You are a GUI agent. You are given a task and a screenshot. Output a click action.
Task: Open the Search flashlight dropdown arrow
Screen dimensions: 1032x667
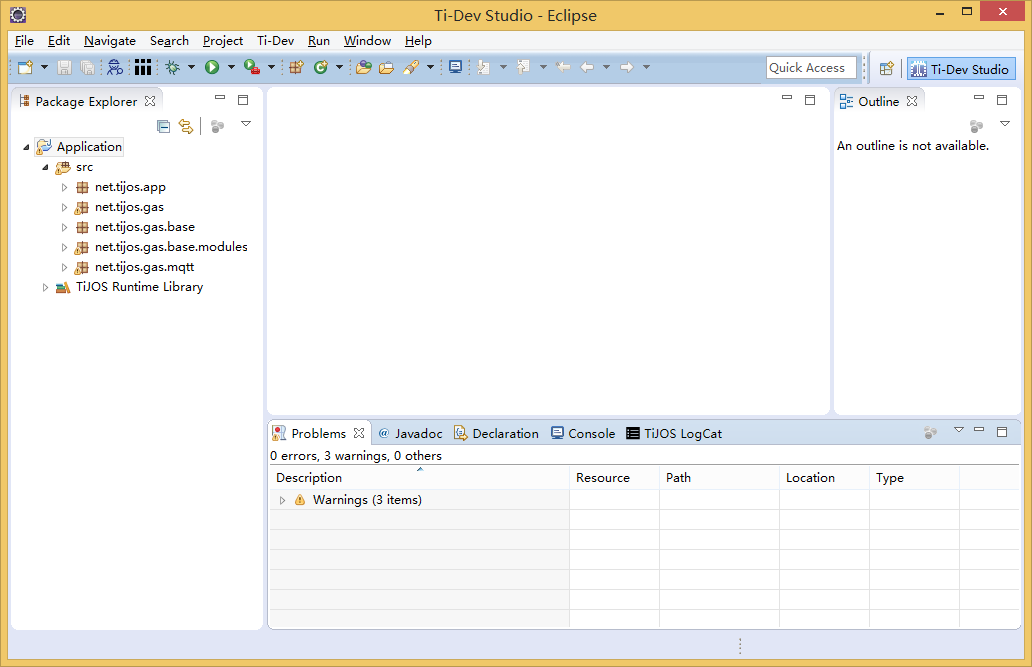coord(430,67)
